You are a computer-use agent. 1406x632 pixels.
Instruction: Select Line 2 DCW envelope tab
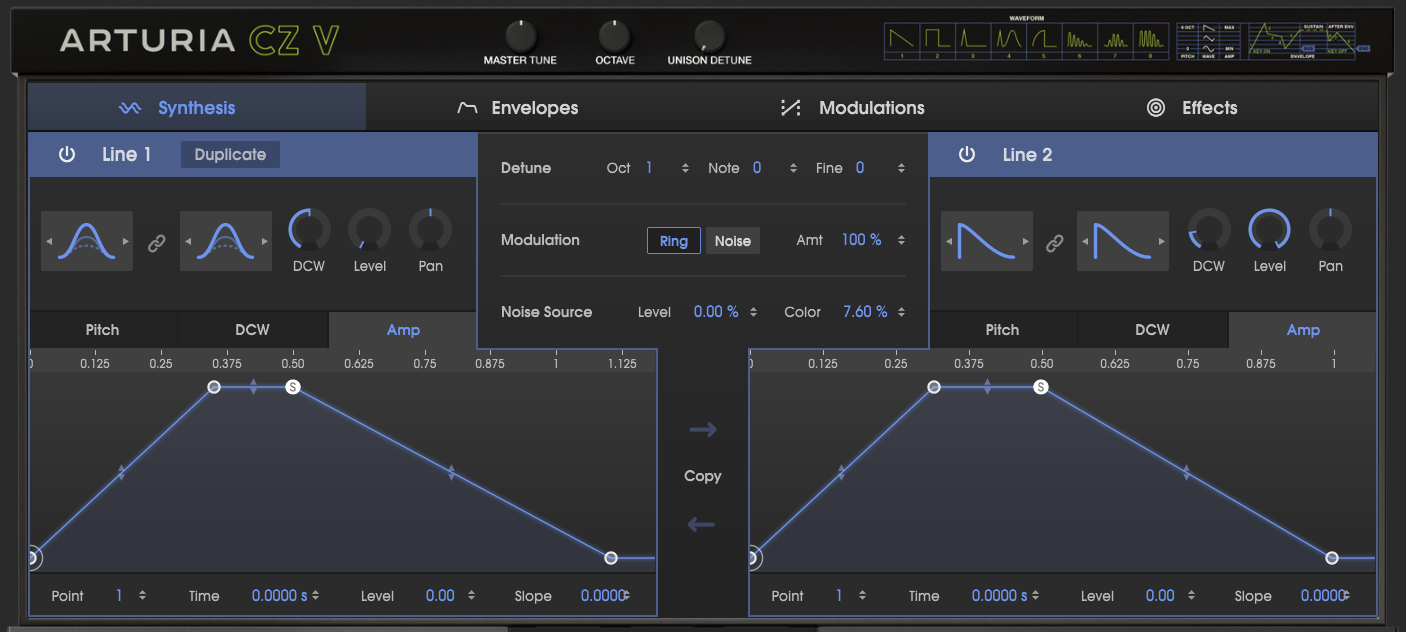pyautogui.click(x=1152, y=330)
